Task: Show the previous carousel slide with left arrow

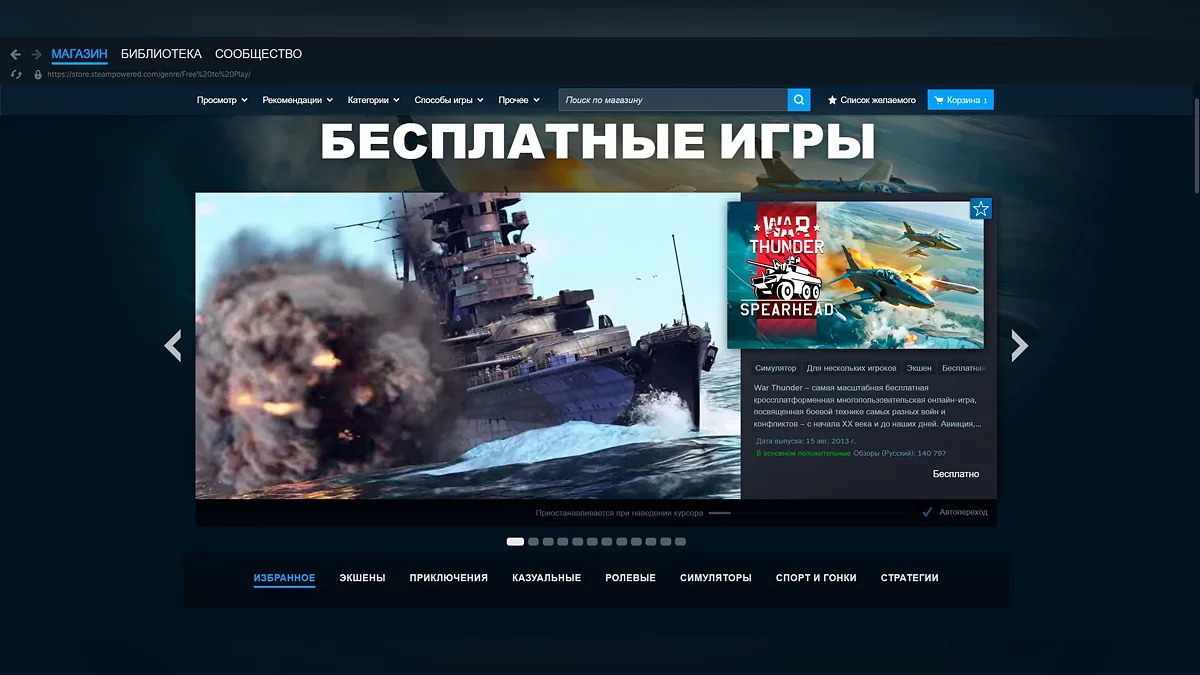Action: [173, 345]
